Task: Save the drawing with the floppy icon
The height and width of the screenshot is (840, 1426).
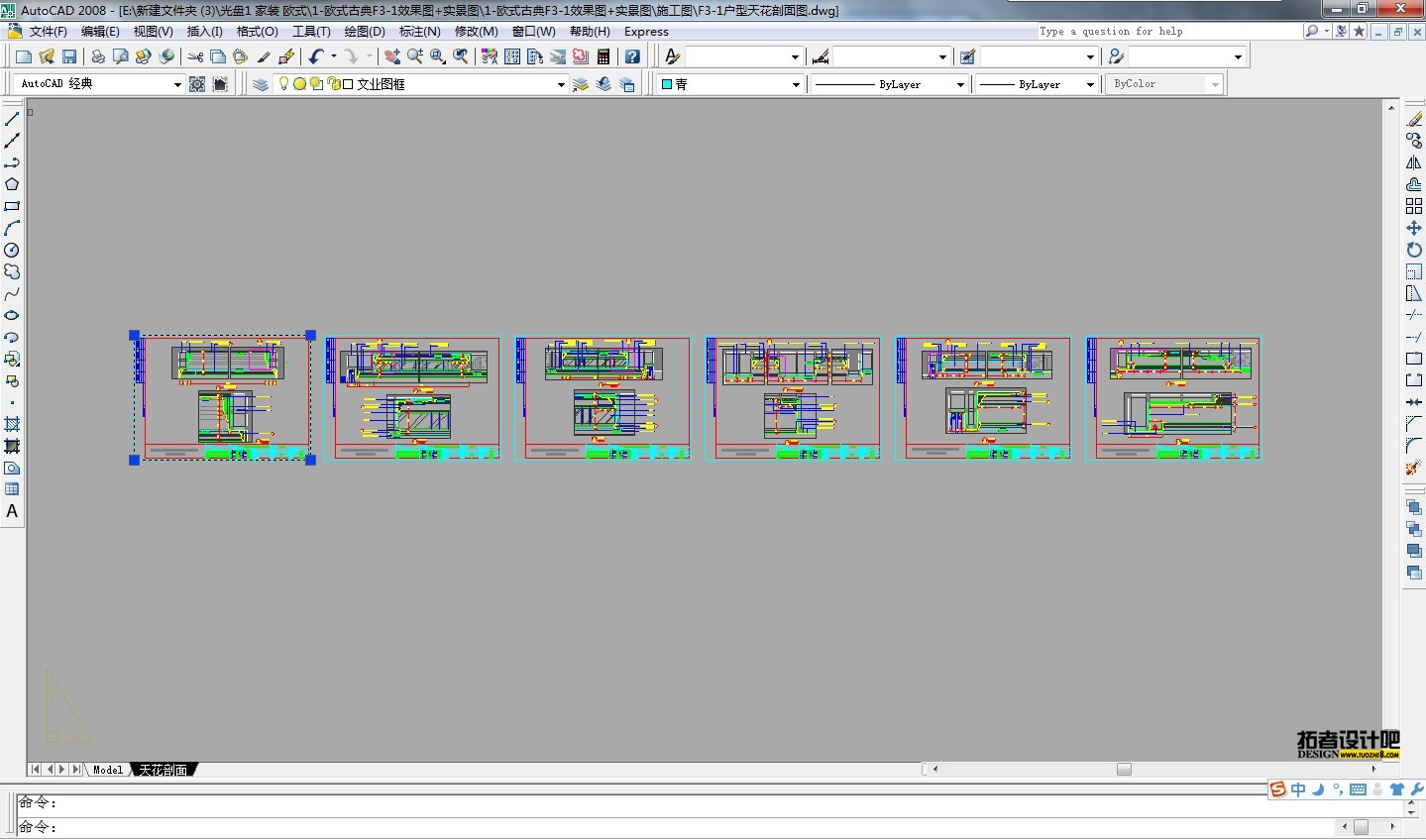Action: click(x=69, y=57)
